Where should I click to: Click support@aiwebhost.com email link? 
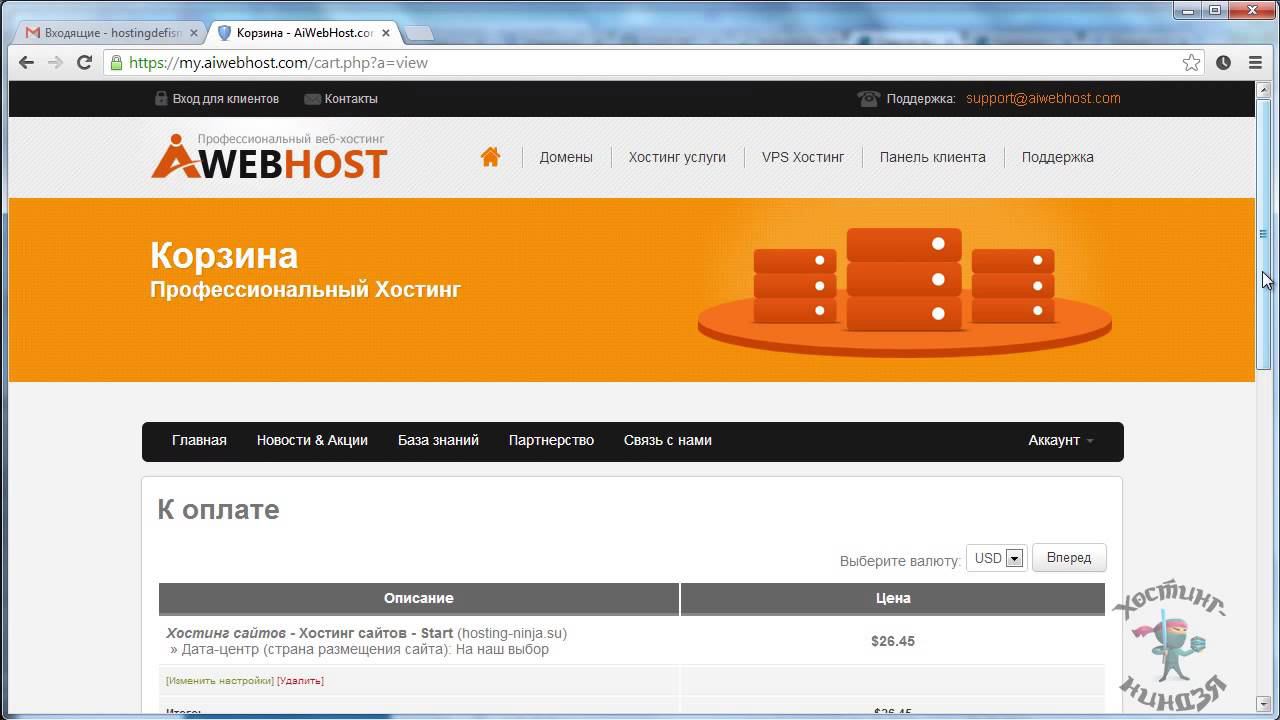tap(1043, 98)
